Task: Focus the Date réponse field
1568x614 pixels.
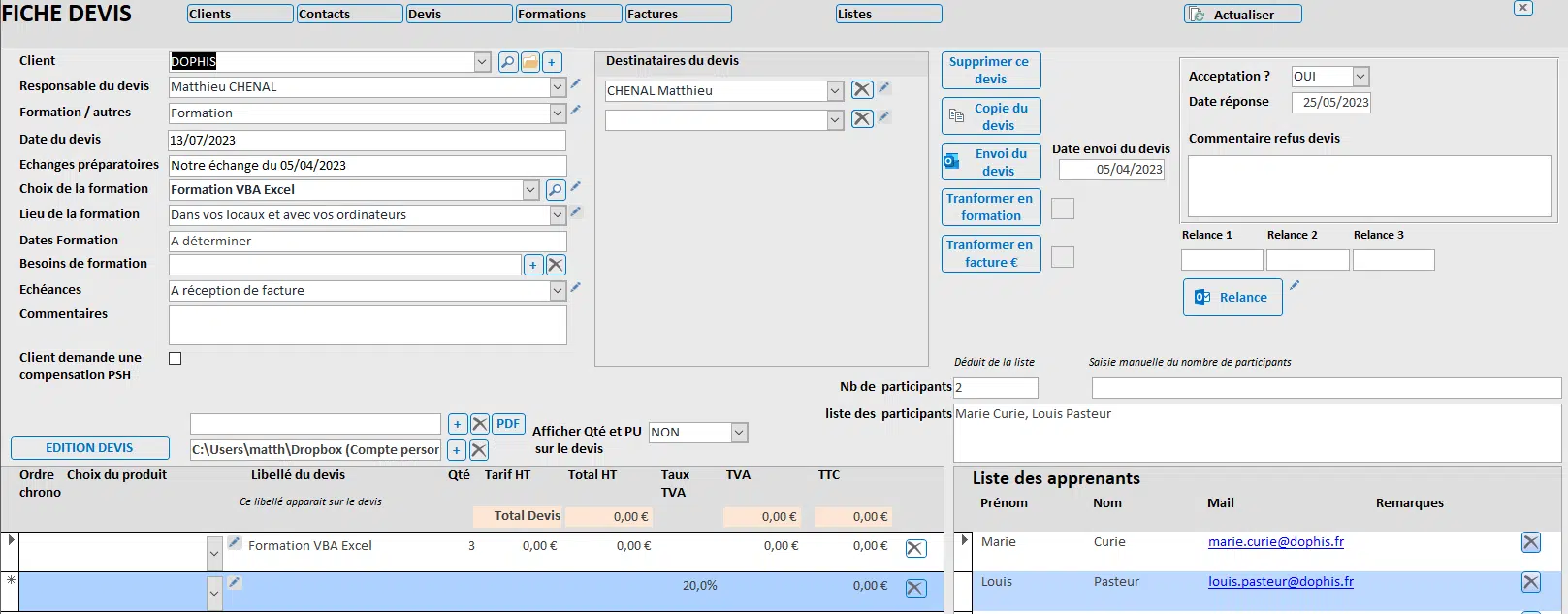Action: coord(1330,102)
